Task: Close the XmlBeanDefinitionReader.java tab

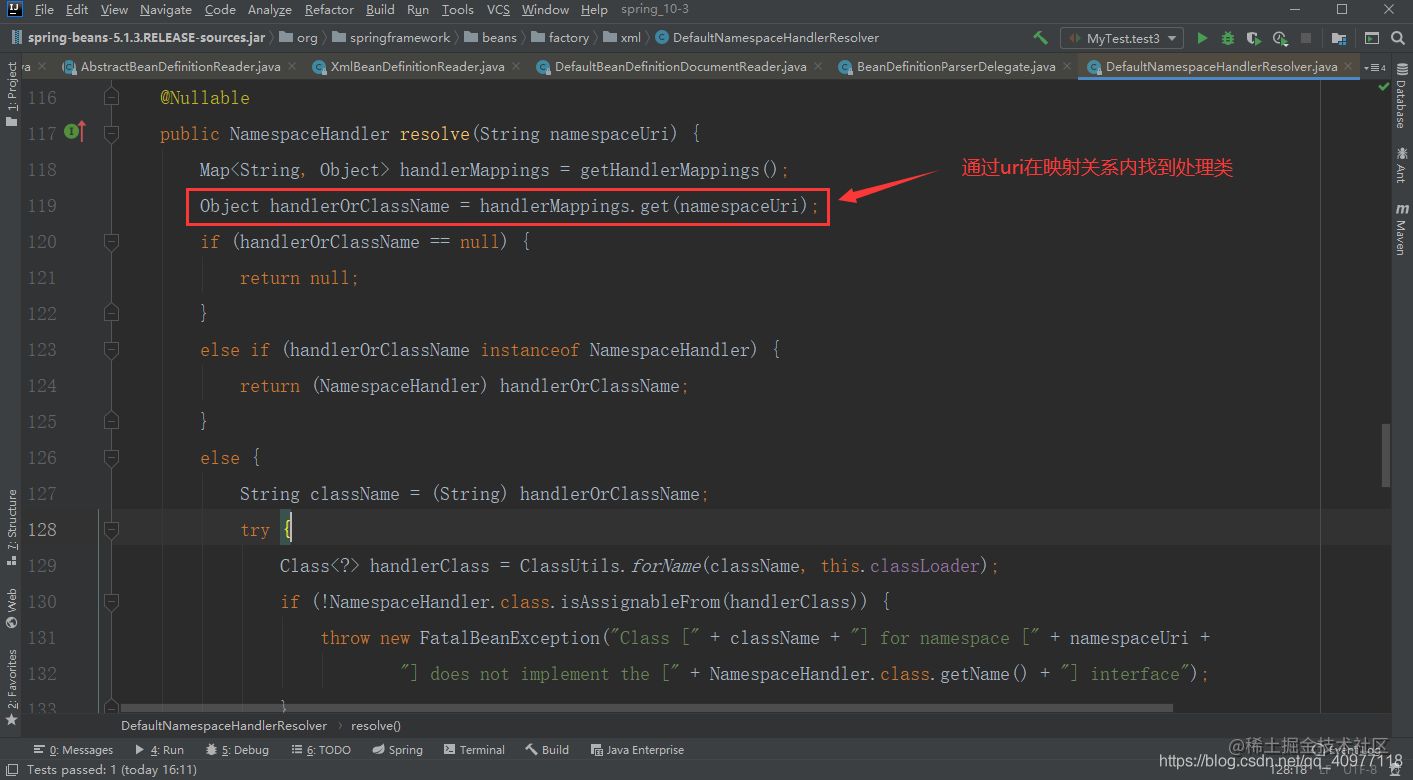Action: click(516, 67)
